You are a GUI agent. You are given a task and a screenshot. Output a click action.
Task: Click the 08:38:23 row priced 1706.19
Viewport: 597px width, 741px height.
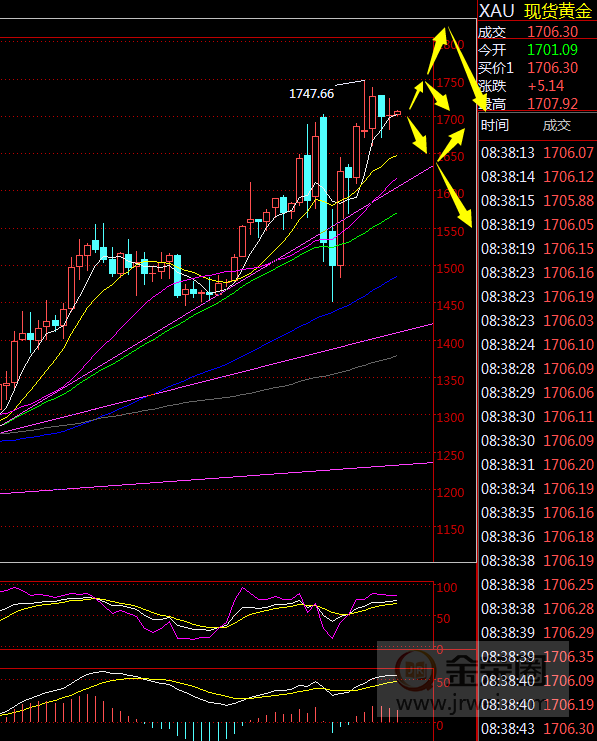pyautogui.click(x=537, y=296)
